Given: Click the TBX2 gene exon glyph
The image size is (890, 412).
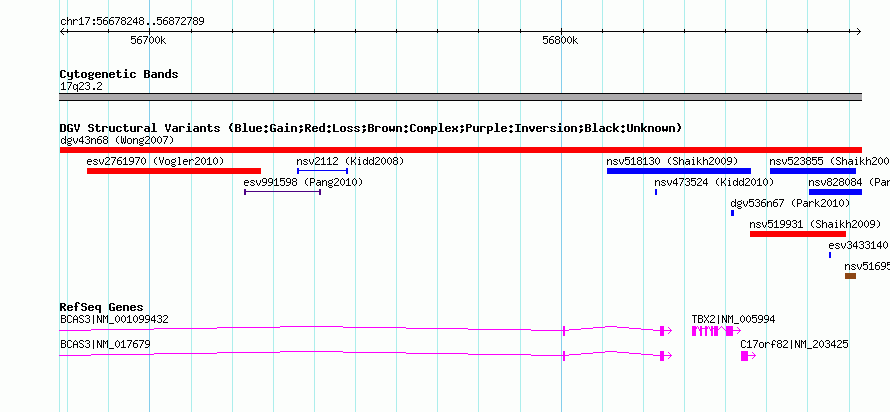Looking at the screenshot, I should (x=716, y=331).
